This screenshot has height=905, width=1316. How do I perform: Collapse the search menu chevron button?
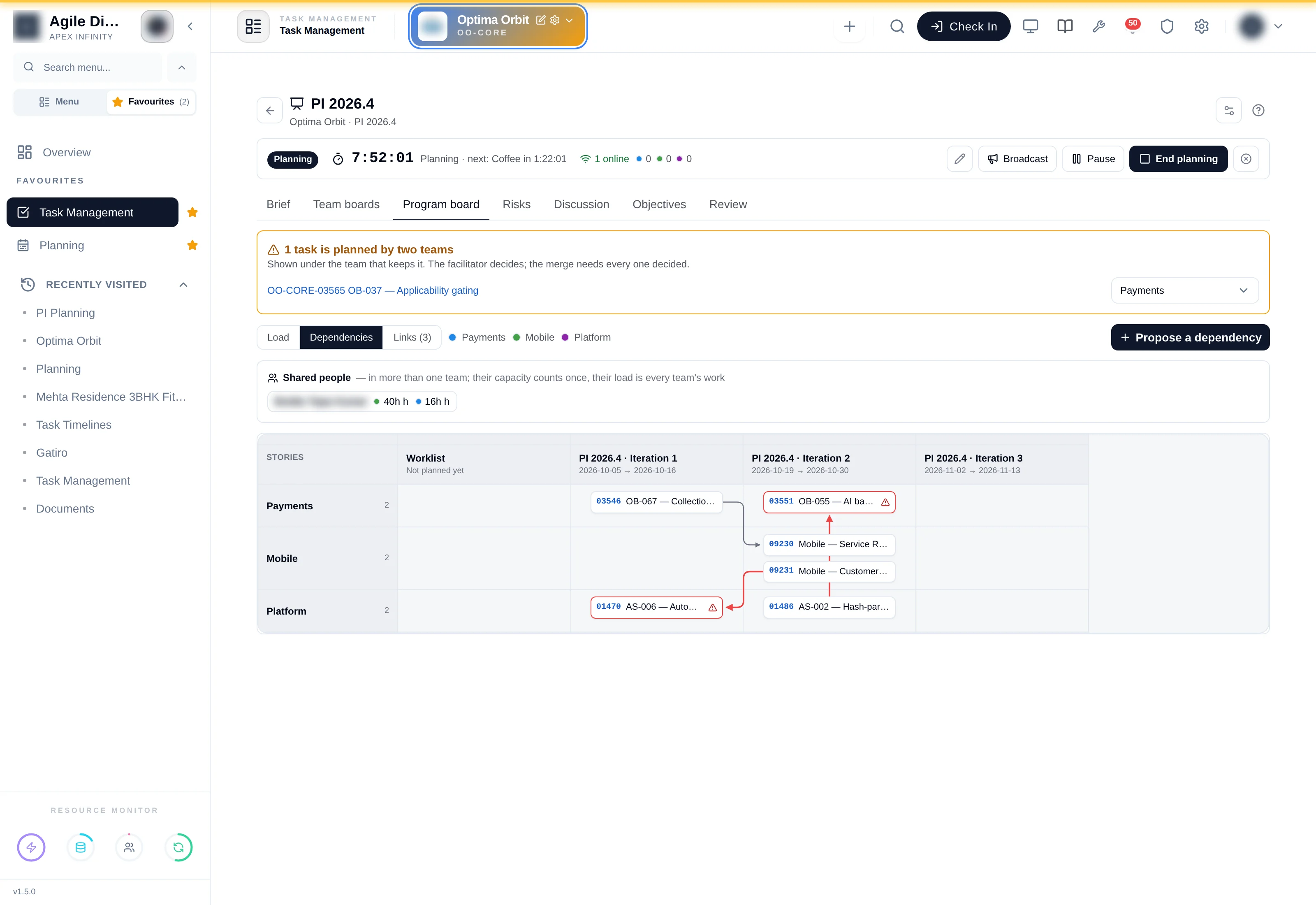[x=181, y=67]
